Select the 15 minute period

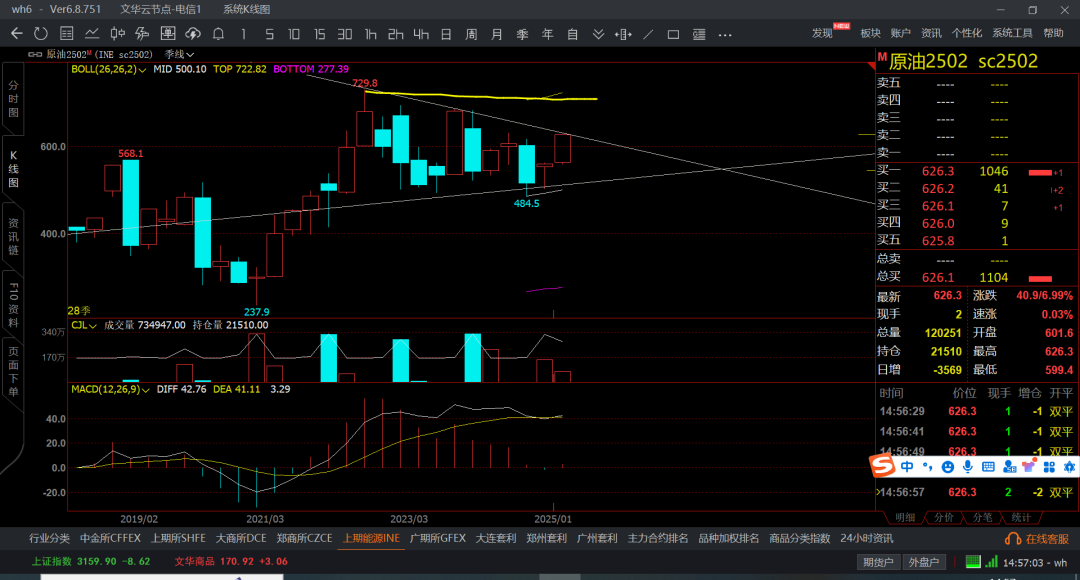pos(319,34)
